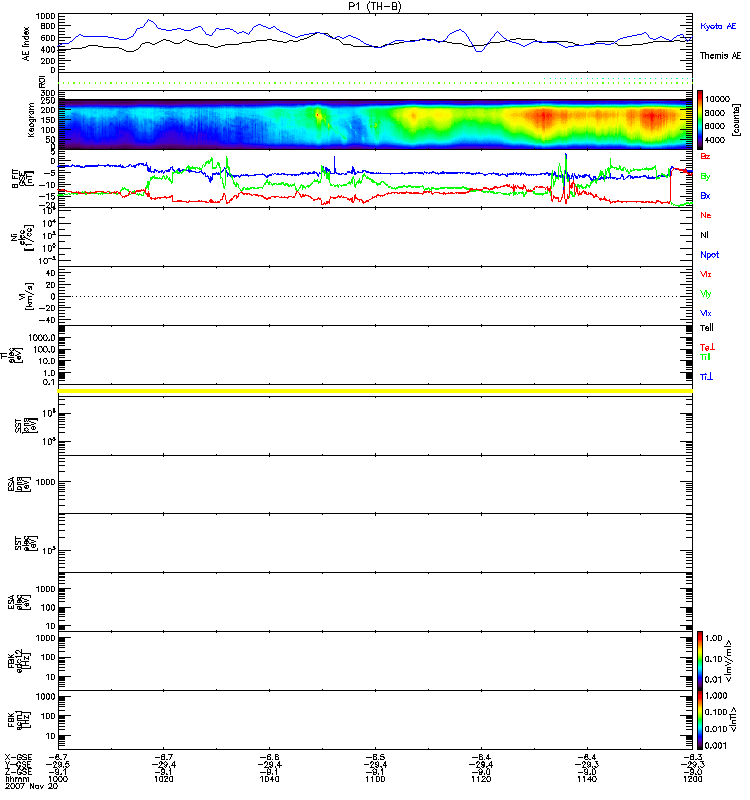
Task: Select the red Ne legend label
Action: coord(706,215)
